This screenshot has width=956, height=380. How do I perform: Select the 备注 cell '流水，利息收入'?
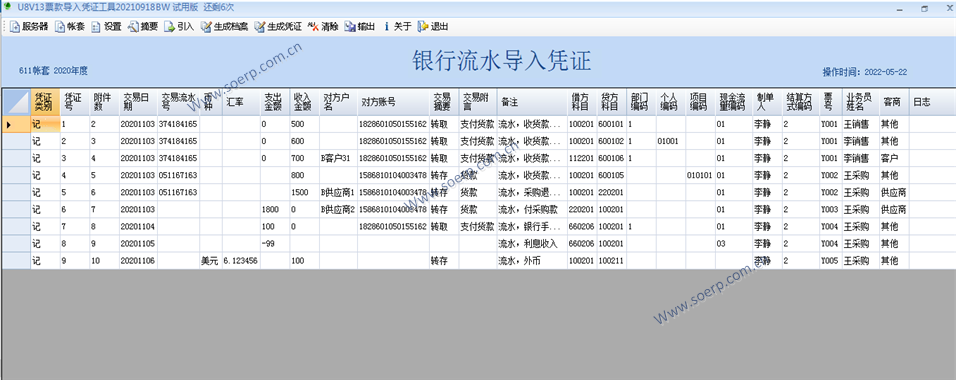pyautogui.click(x=532, y=243)
